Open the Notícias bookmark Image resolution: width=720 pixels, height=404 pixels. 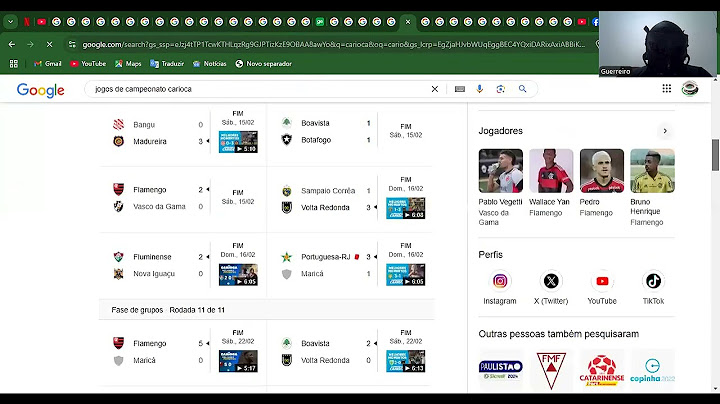pyautogui.click(x=209, y=64)
